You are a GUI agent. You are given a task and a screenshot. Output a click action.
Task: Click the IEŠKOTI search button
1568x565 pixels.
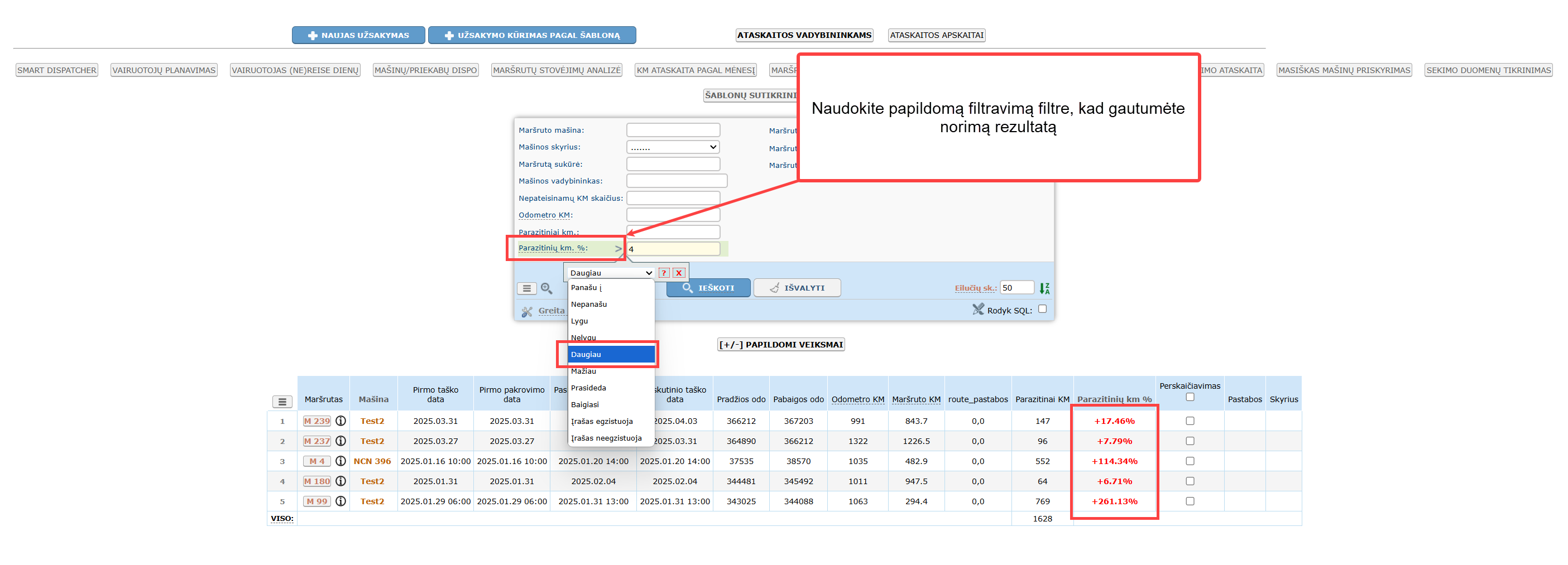click(x=708, y=288)
